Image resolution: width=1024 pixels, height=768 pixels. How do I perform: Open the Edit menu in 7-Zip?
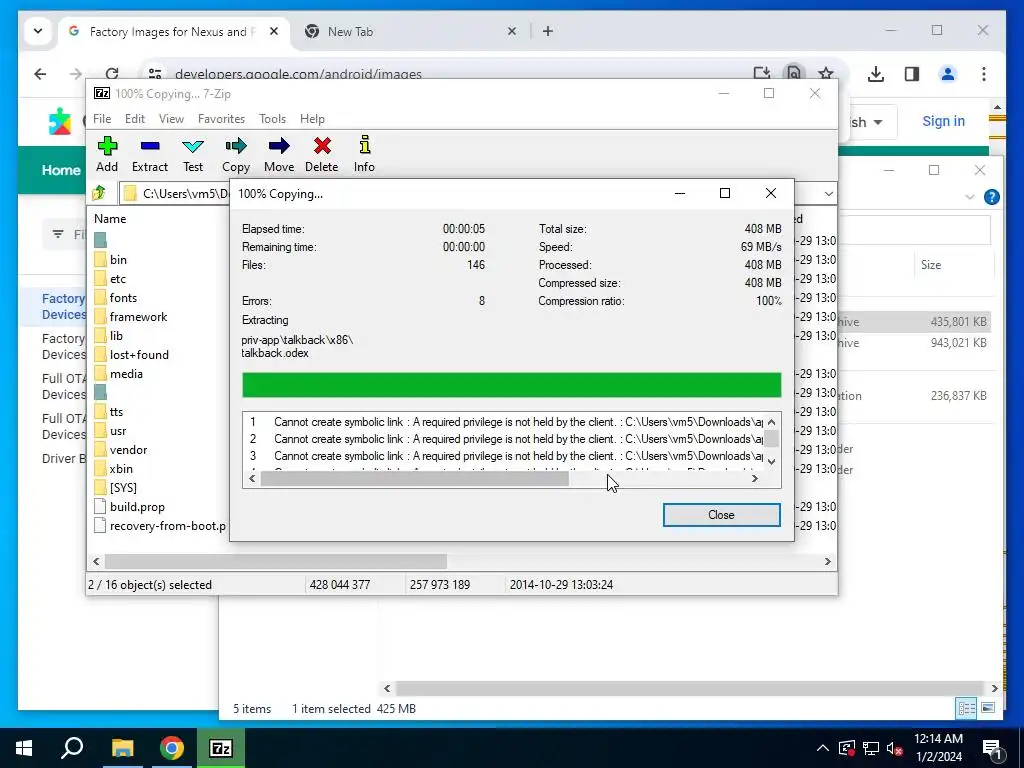coord(135,119)
